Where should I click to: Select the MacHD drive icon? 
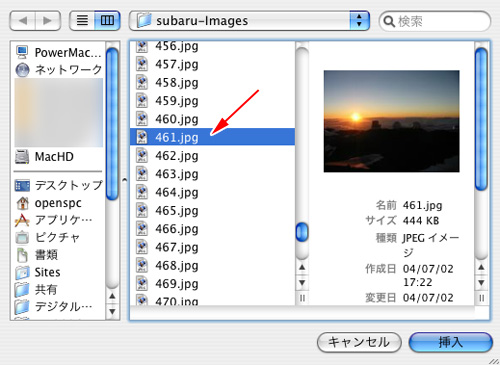pos(22,157)
